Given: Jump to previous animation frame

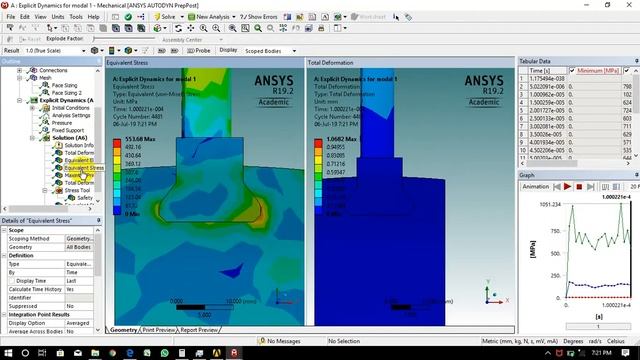Looking at the screenshot, I should pos(556,187).
